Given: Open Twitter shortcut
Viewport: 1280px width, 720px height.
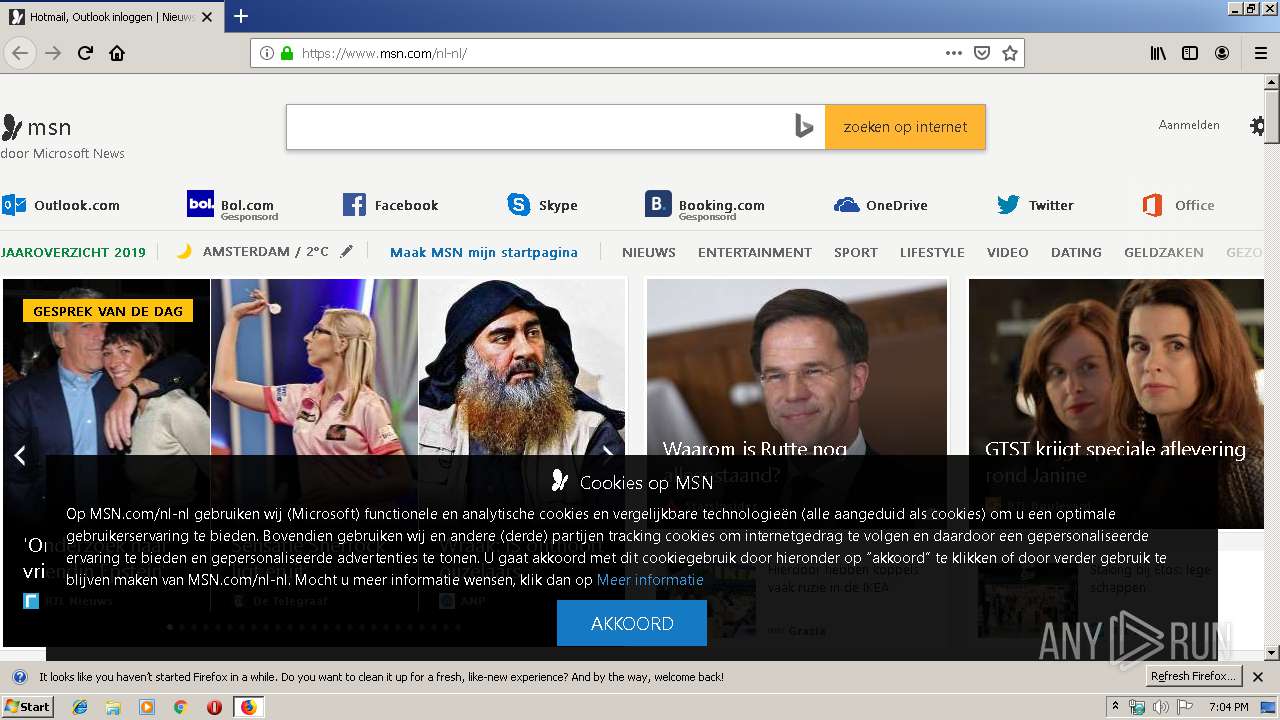Looking at the screenshot, I should coord(1035,205).
